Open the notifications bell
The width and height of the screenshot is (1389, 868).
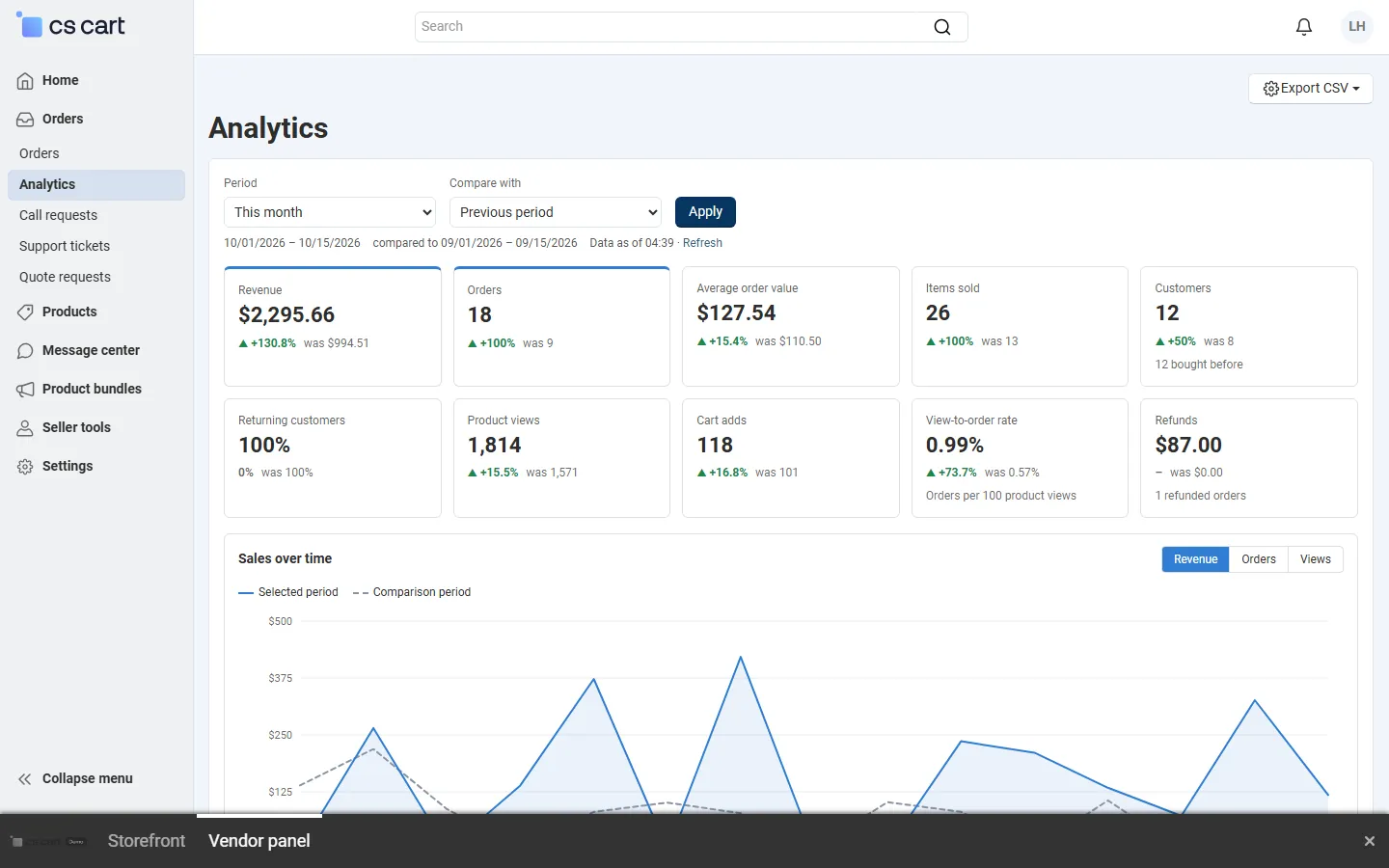tap(1304, 27)
